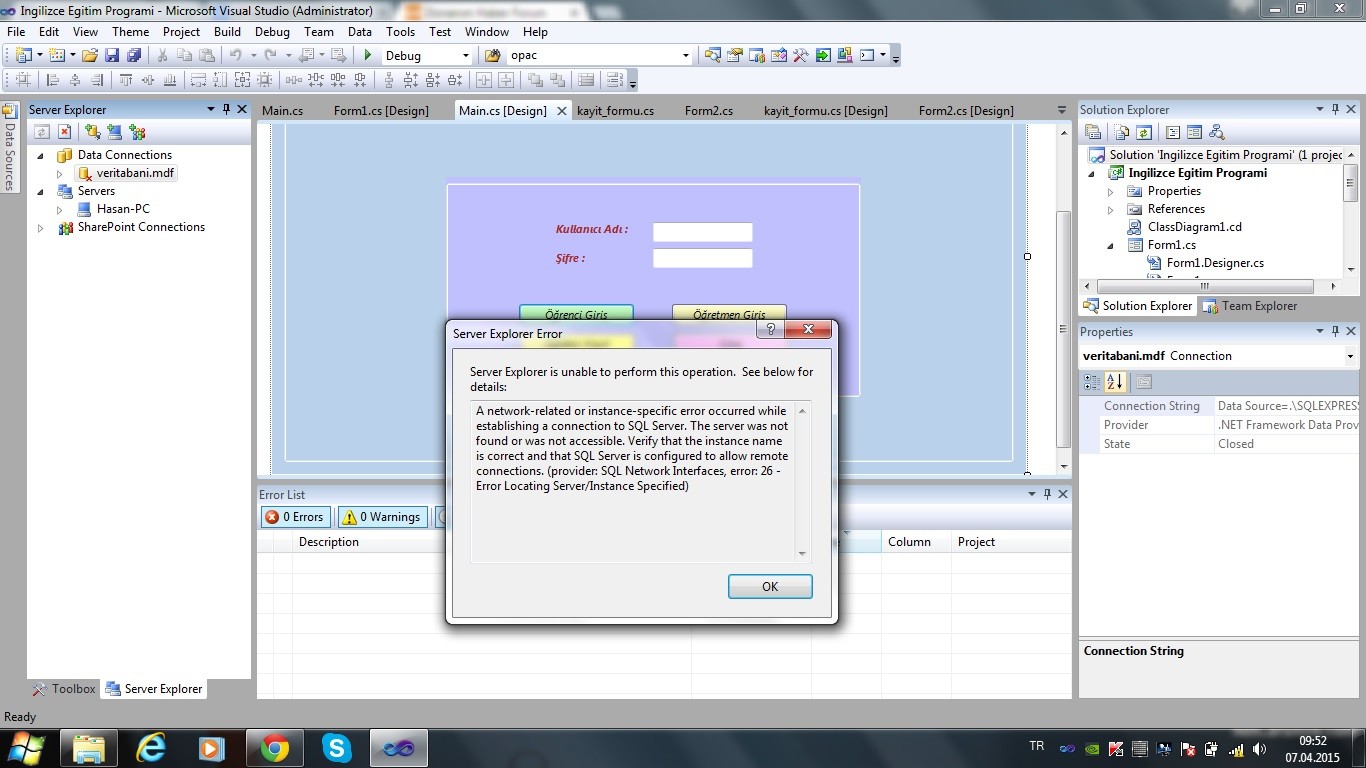
Task: Click Categorized icon in Properties panel
Action: (1092, 382)
